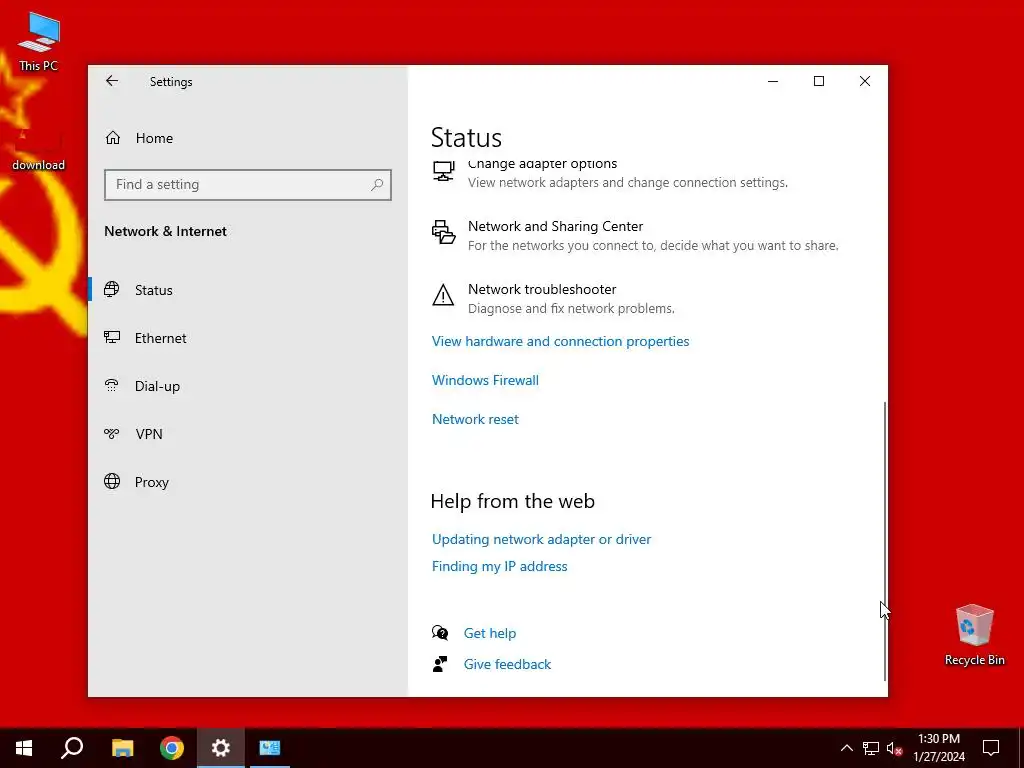Image resolution: width=1024 pixels, height=768 pixels.
Task: Close the Settings window
Action: point(865,81)
